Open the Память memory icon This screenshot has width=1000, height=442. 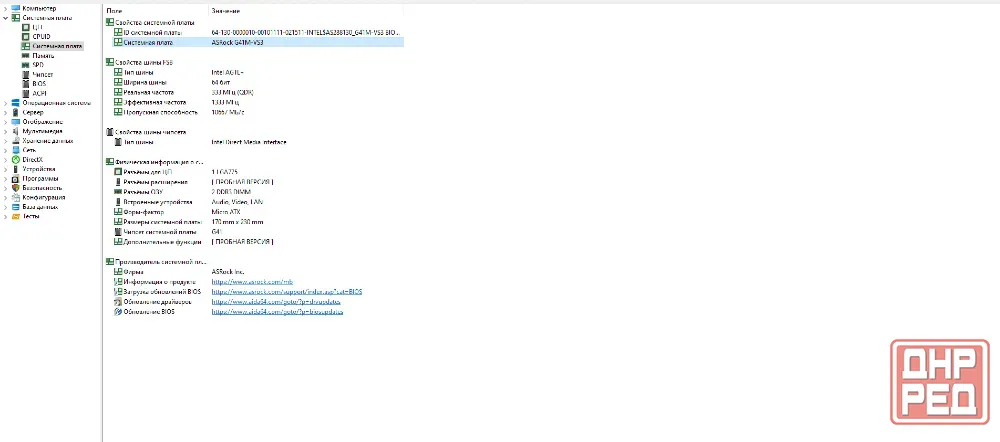coord(26,56)
